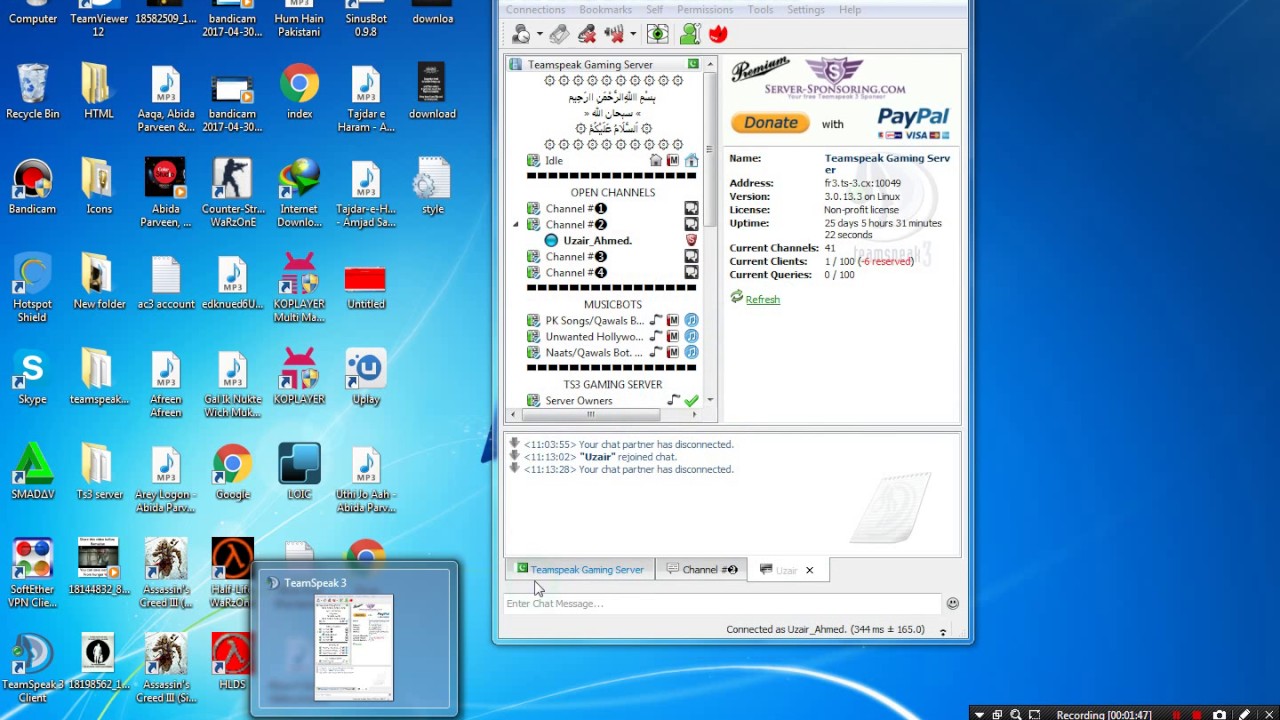Select the LOIC desktop icon
This screenshot has height=720, width=1280.
click(x=299, y=472)
